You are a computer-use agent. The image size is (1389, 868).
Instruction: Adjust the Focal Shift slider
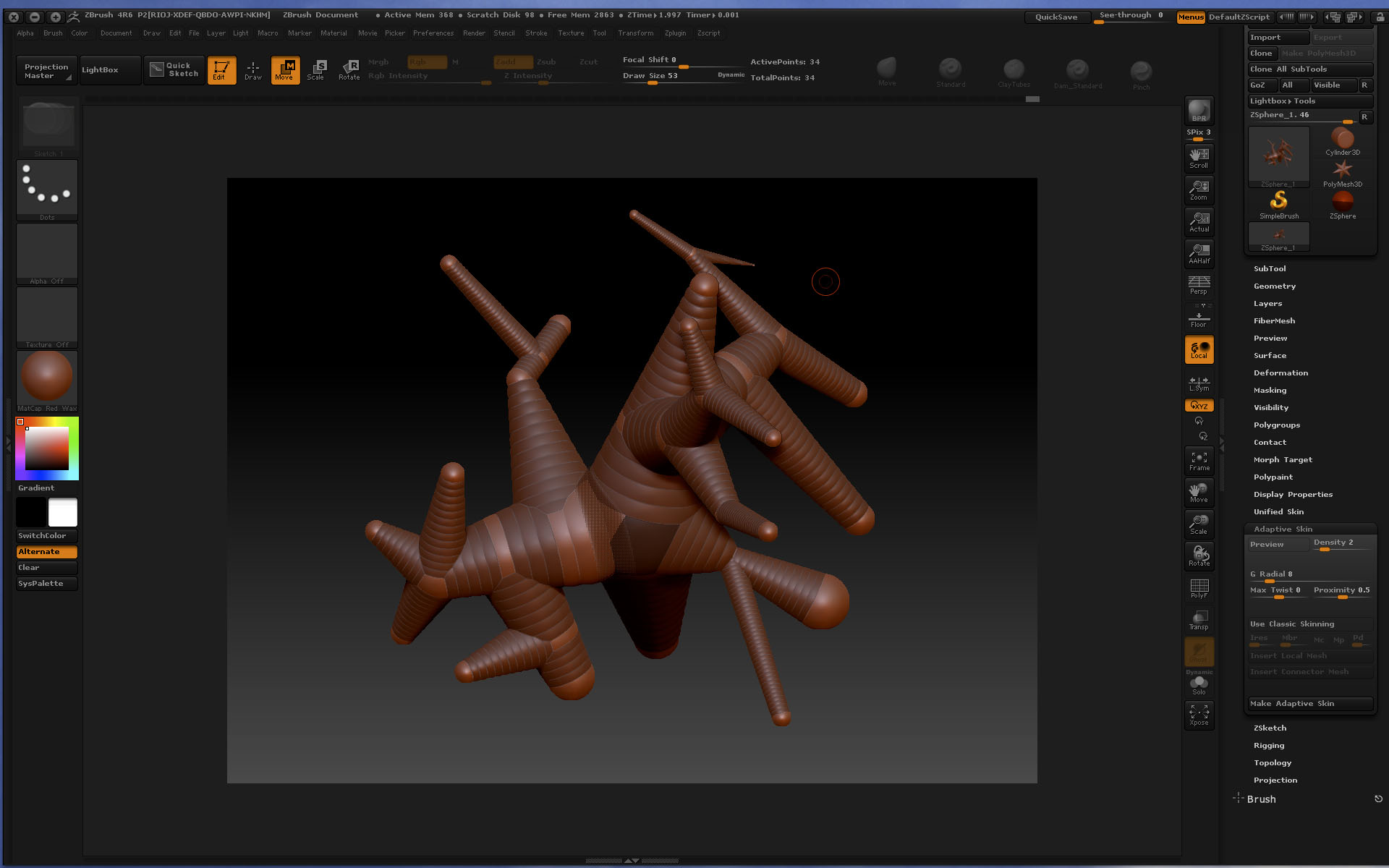[x=683, y=61]
